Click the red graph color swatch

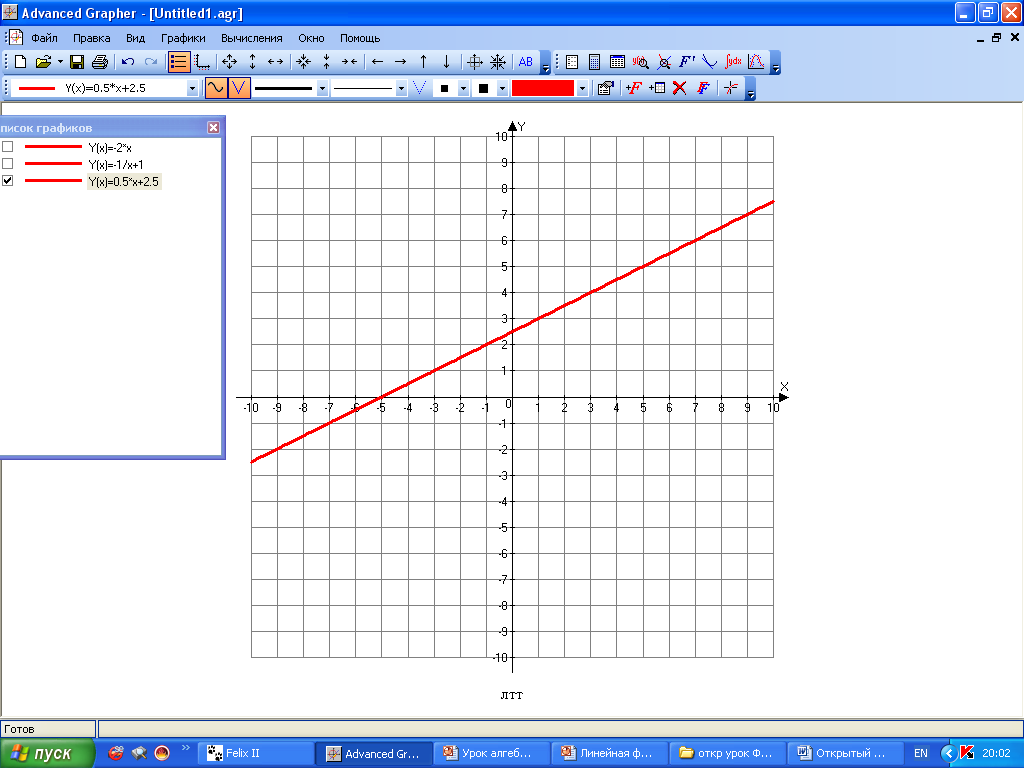543,88
